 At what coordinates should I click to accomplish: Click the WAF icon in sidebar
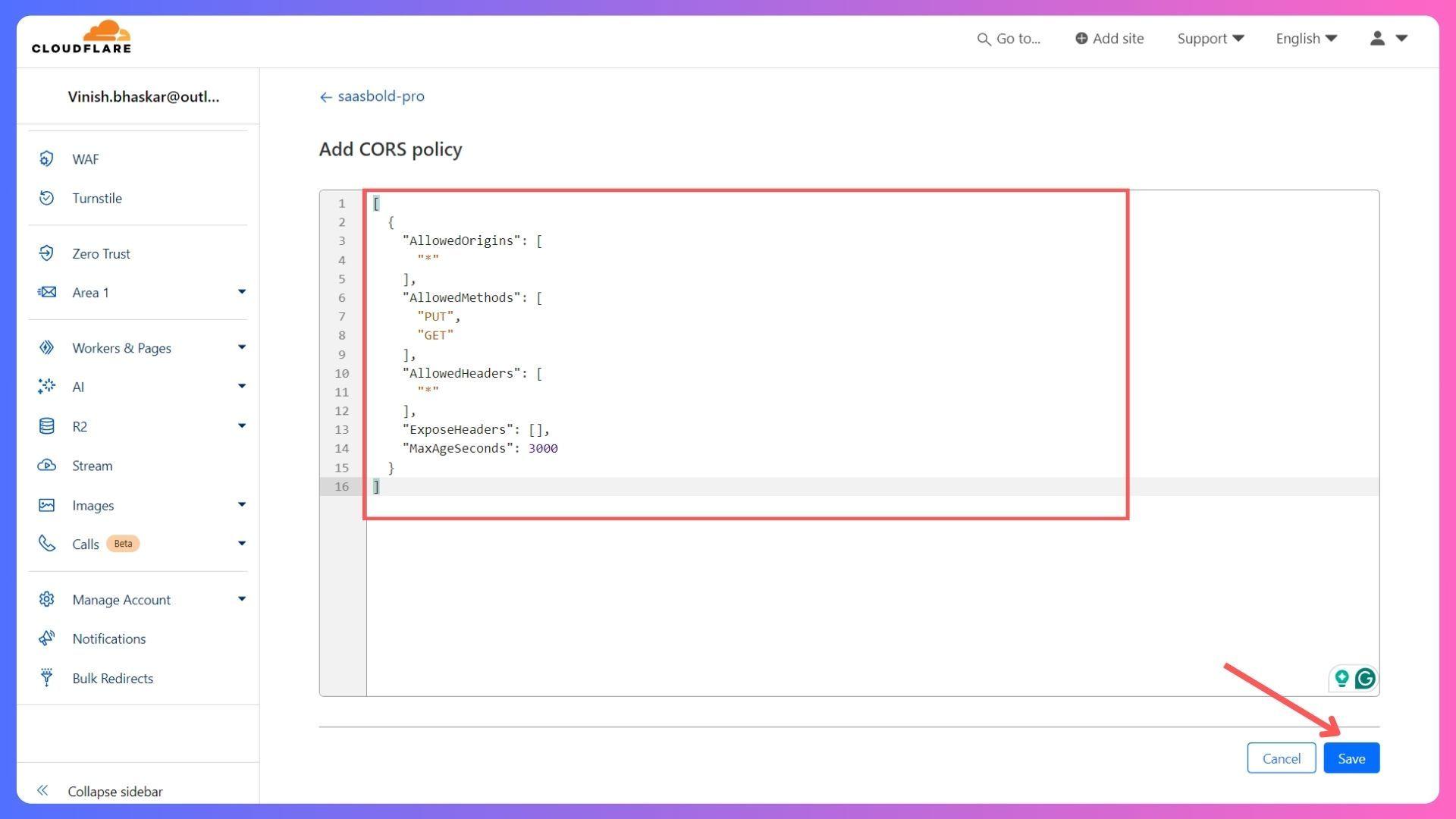point(46,158)
